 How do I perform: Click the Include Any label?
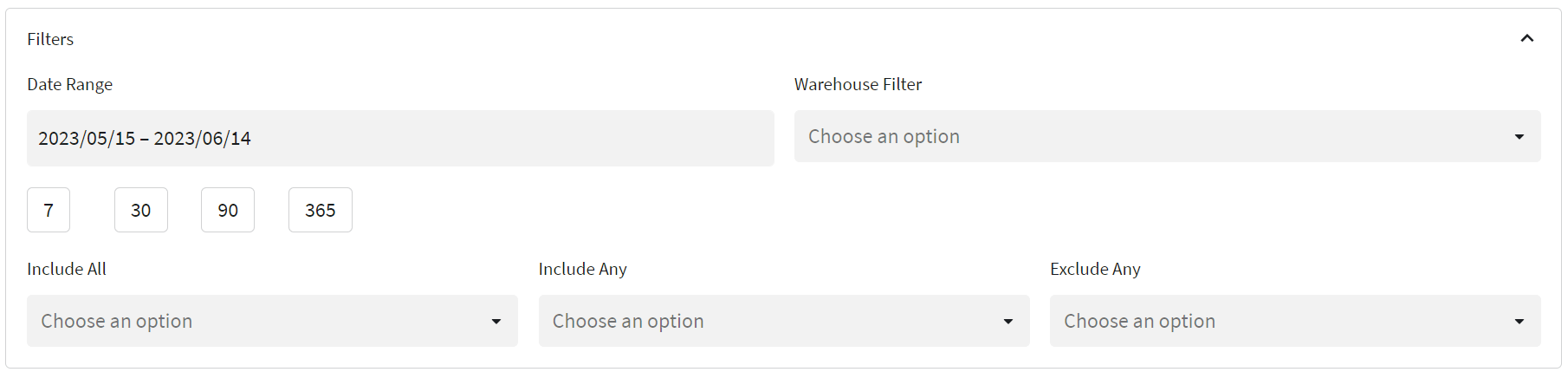click(583, 269)
